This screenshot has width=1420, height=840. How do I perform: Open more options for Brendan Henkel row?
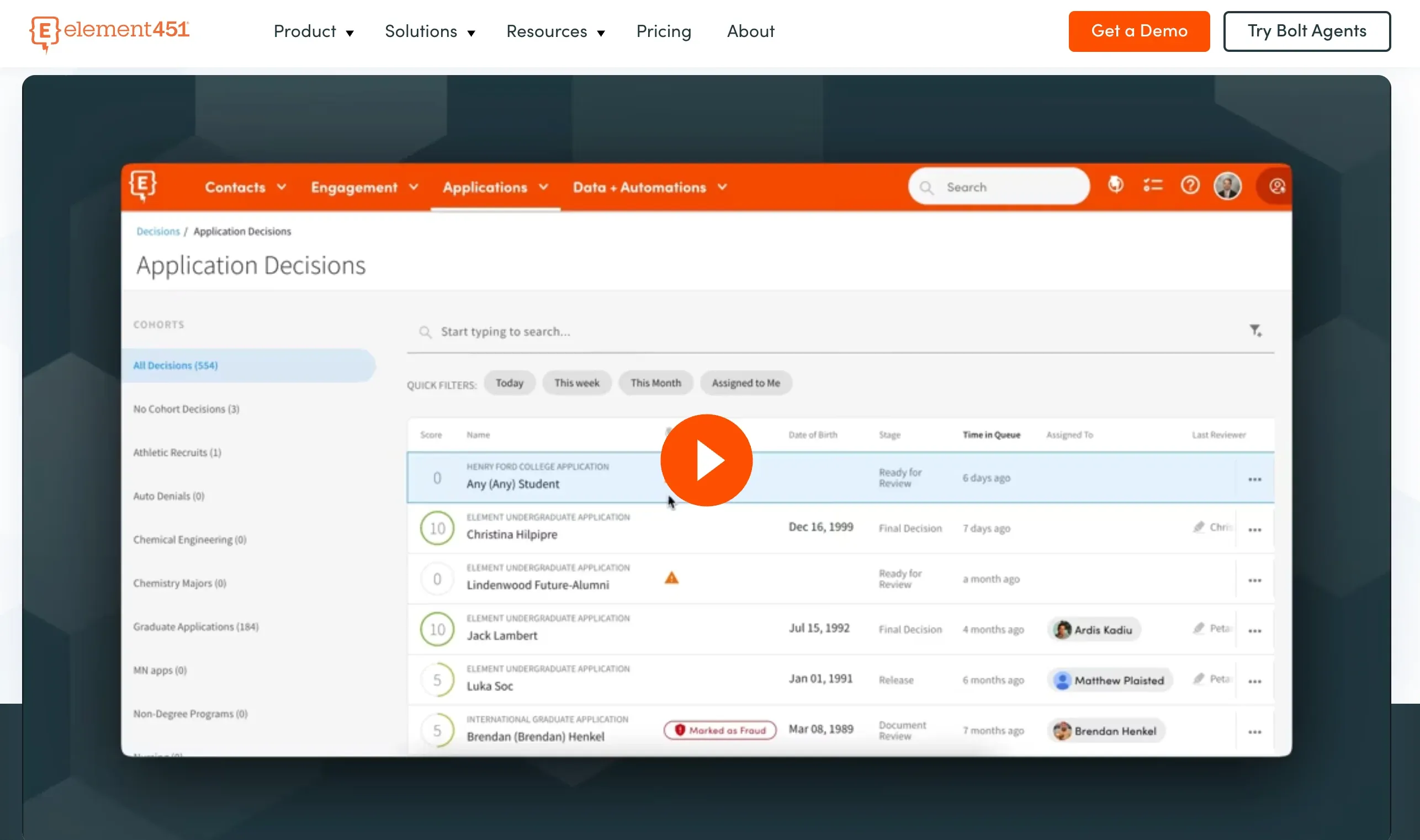click(x=1255, y=732)
